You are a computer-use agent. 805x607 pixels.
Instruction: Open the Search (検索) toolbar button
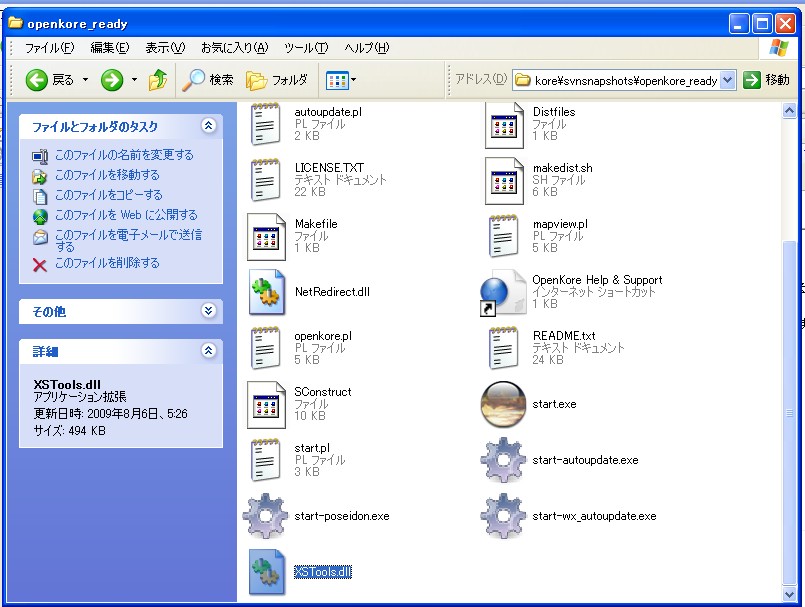208,80
